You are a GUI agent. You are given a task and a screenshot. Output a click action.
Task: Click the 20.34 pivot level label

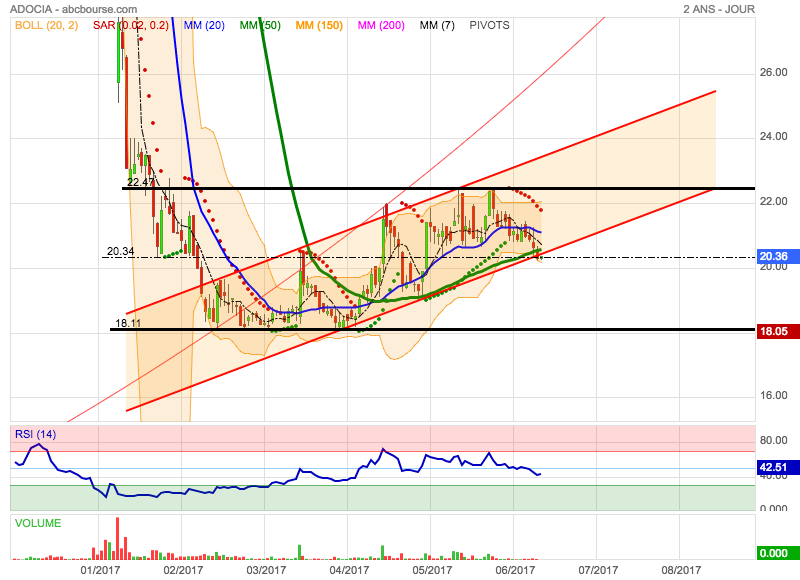[121, 251]
